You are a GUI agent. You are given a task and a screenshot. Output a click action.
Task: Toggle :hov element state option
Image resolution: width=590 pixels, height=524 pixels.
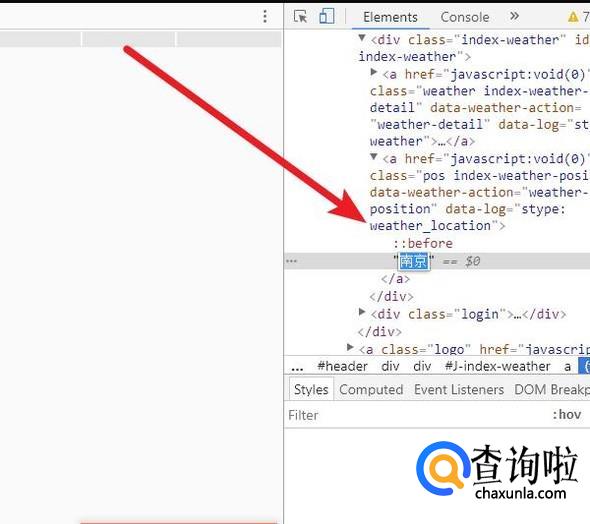[x=567, y=415]
